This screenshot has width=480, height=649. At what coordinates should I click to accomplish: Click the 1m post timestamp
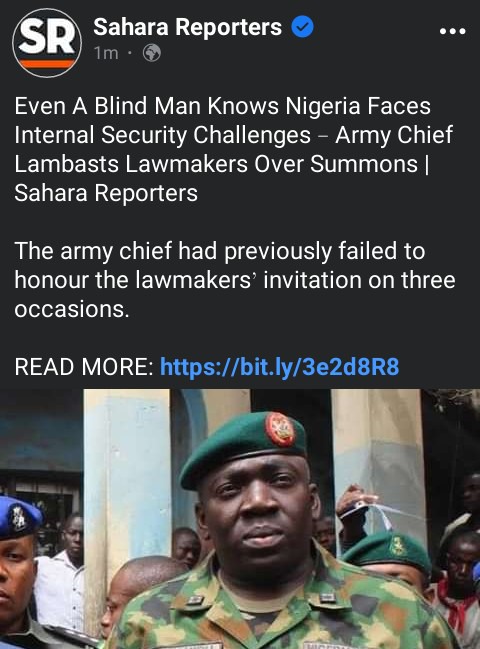(106, 53)
